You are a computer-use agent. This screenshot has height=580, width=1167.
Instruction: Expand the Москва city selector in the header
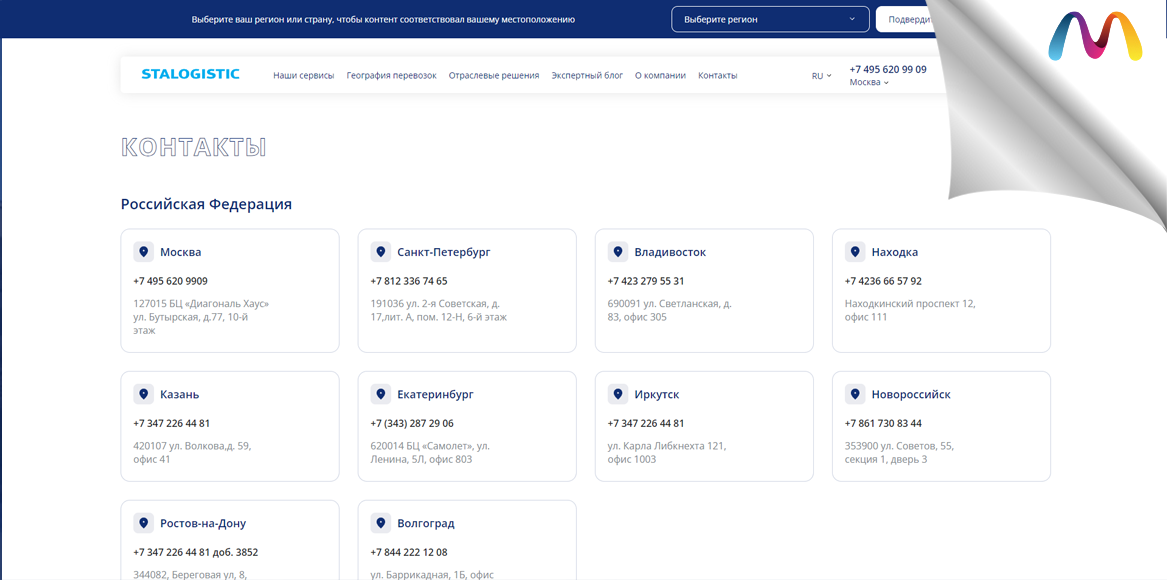point(869,83)
